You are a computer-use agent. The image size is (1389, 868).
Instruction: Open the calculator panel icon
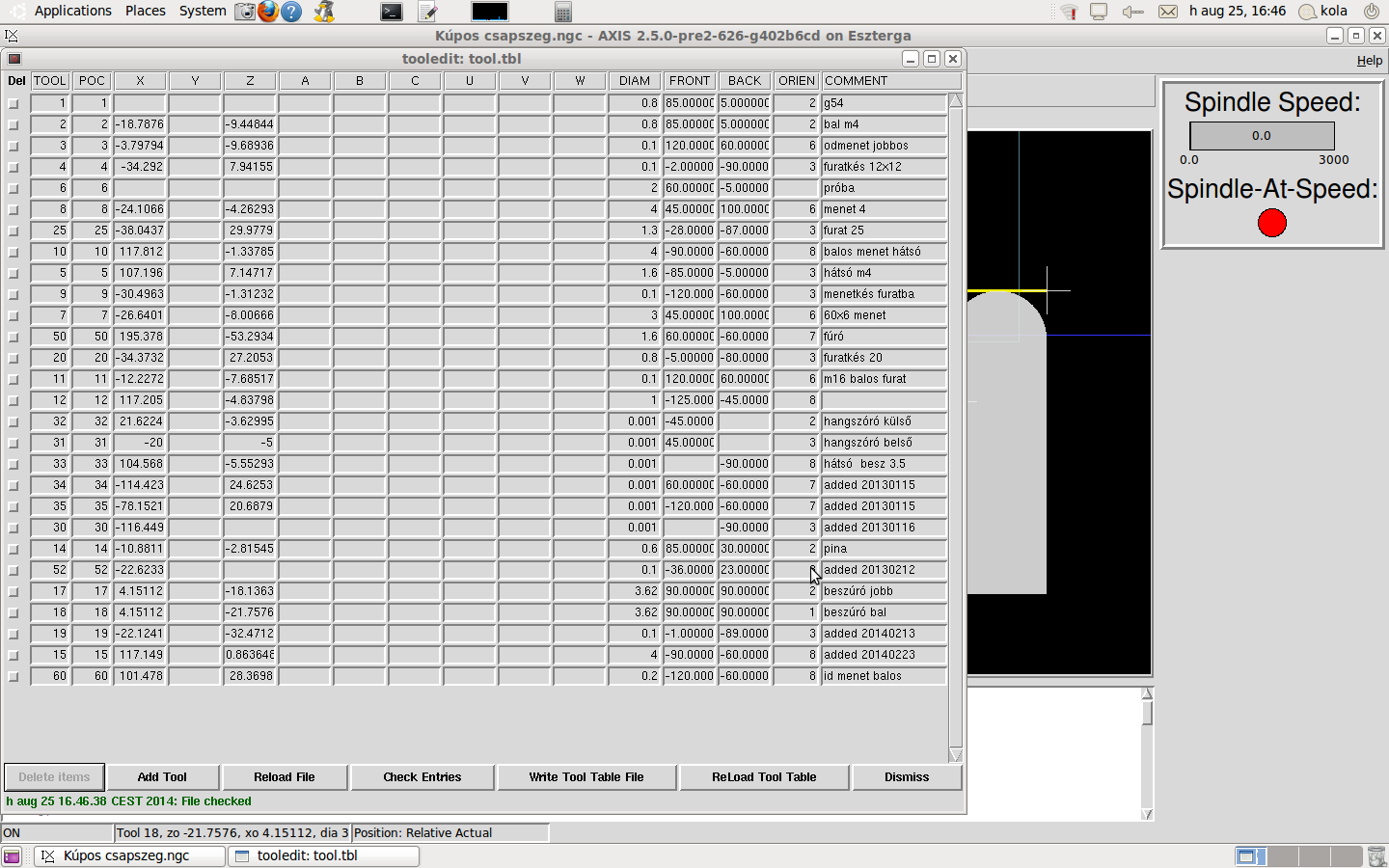[563, 12]
